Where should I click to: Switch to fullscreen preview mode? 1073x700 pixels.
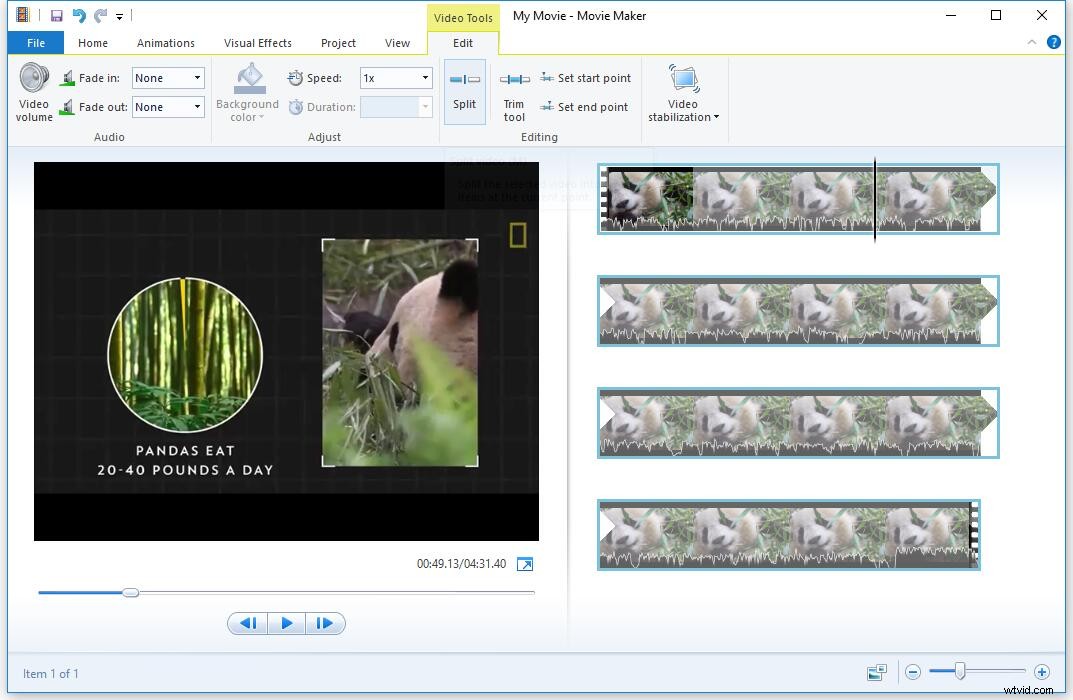(x=525, y=563)
